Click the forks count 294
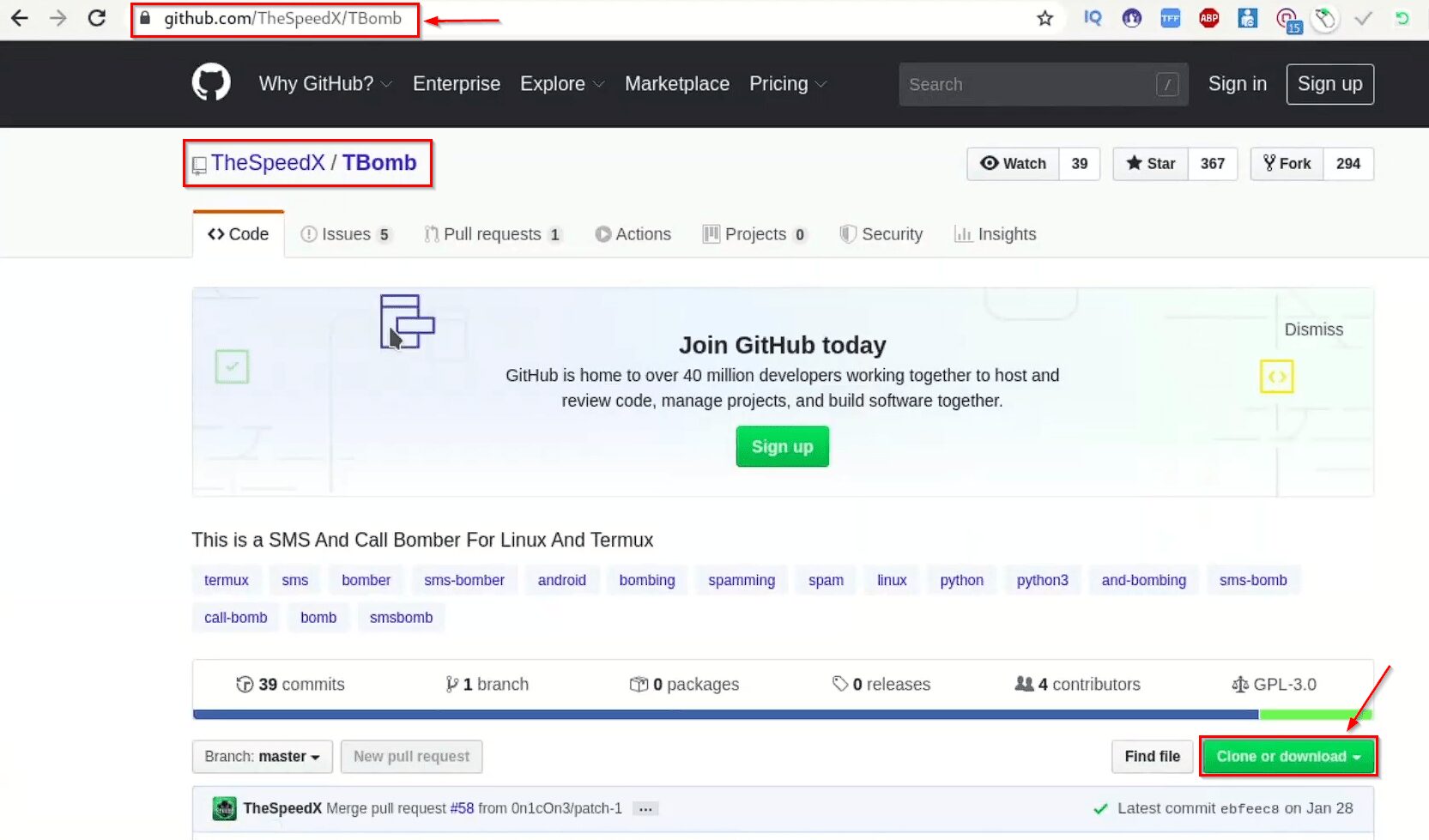Screen dimensions: 1429x840 1348,164
